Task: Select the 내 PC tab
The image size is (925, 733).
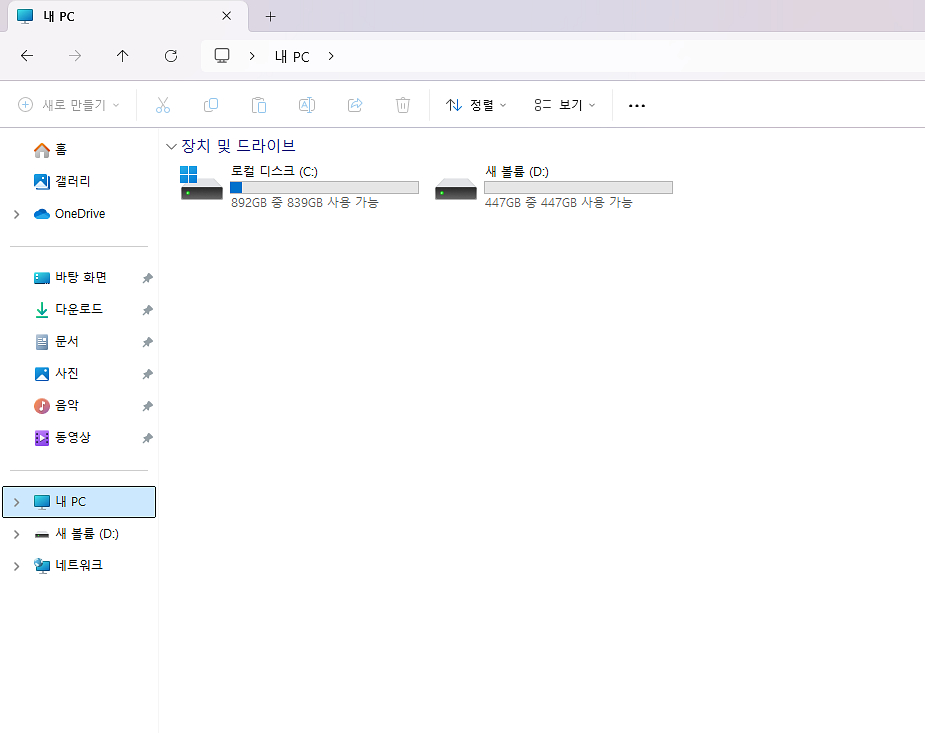Action: (110, 16)
